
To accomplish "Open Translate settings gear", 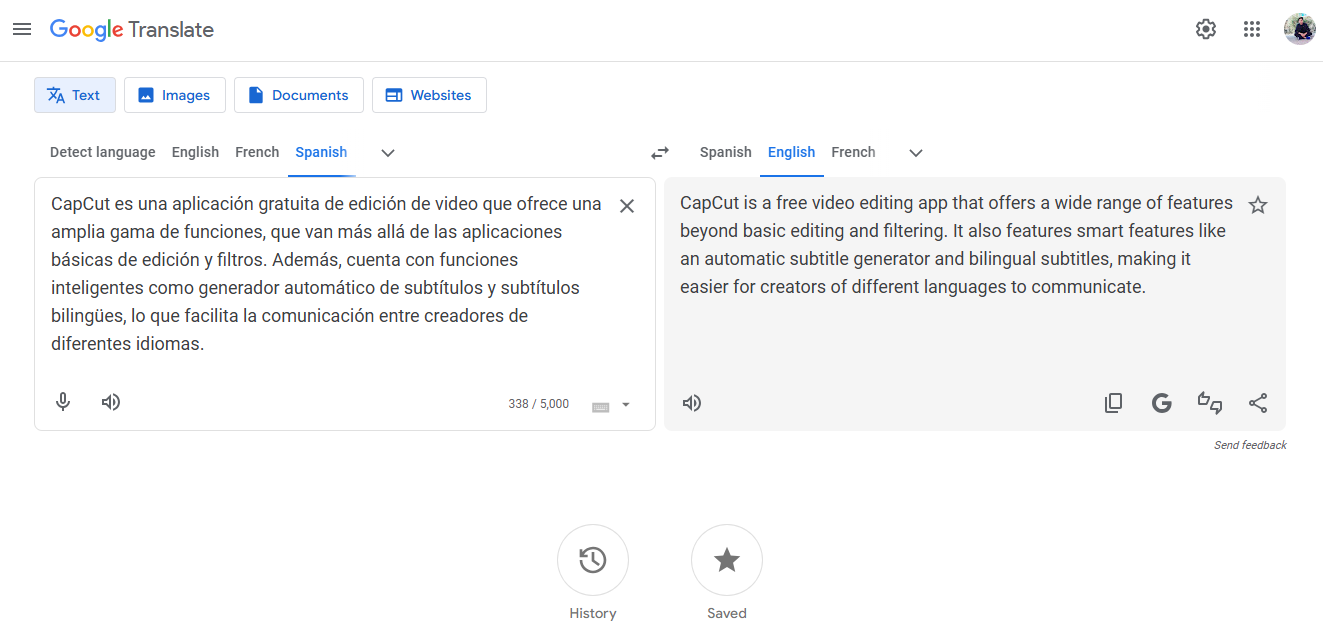I will point(1205,29).
